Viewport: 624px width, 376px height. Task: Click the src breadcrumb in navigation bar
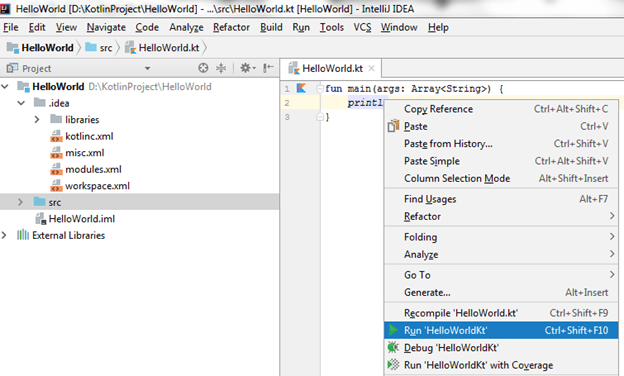point(99,48)
